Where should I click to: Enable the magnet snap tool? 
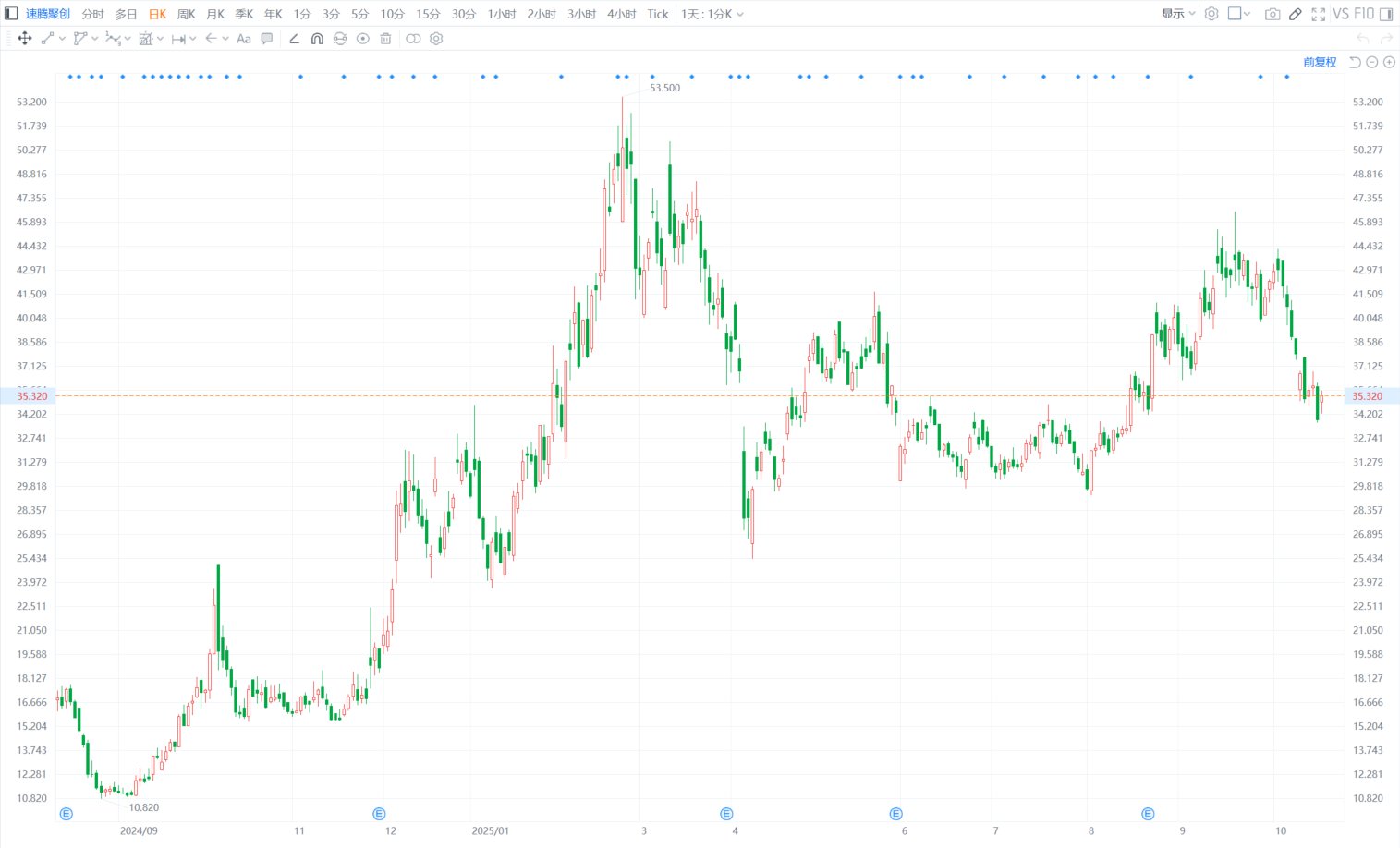pos(317,39)
